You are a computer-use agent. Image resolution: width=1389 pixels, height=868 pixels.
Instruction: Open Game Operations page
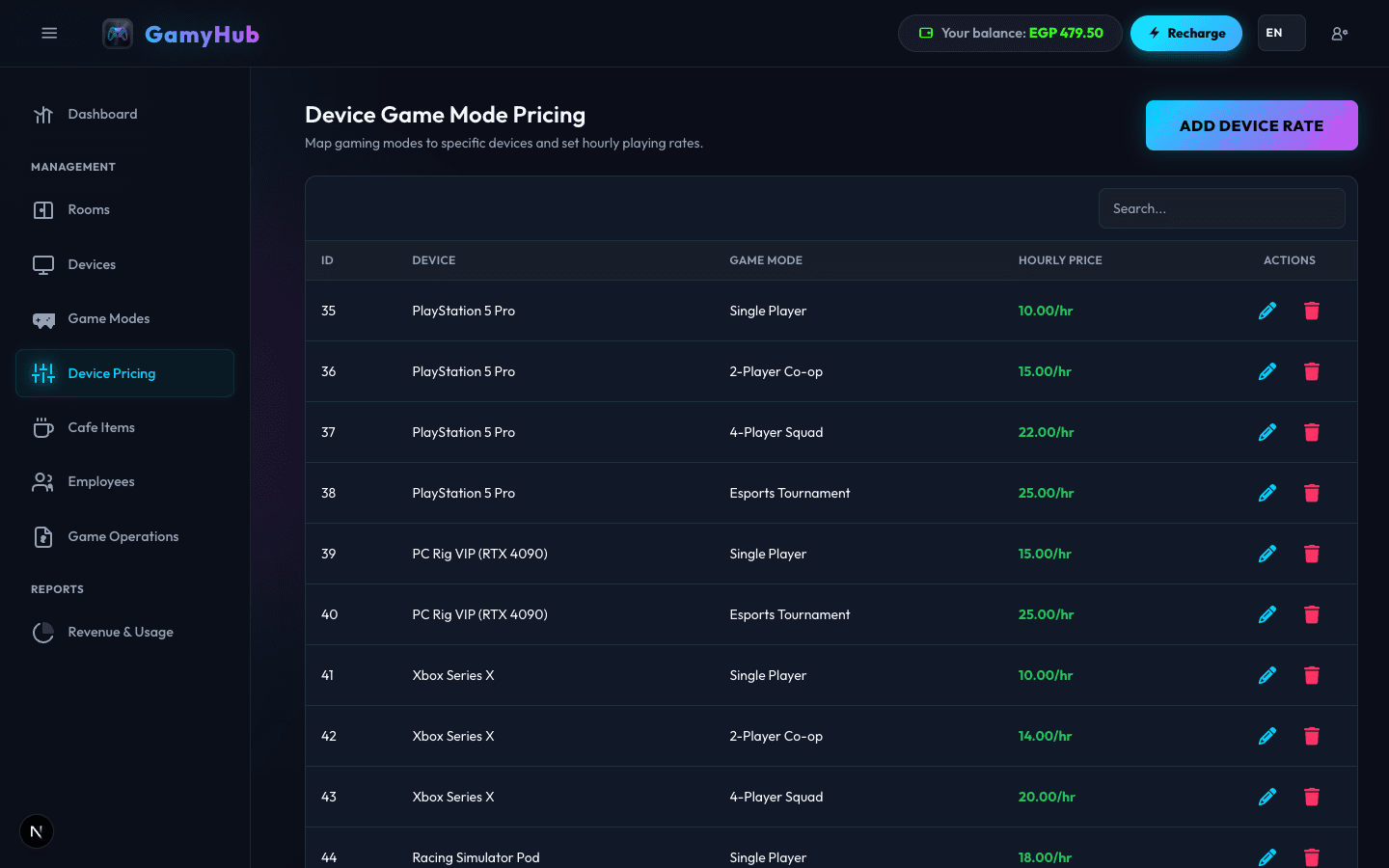click(x=124, y=536)
